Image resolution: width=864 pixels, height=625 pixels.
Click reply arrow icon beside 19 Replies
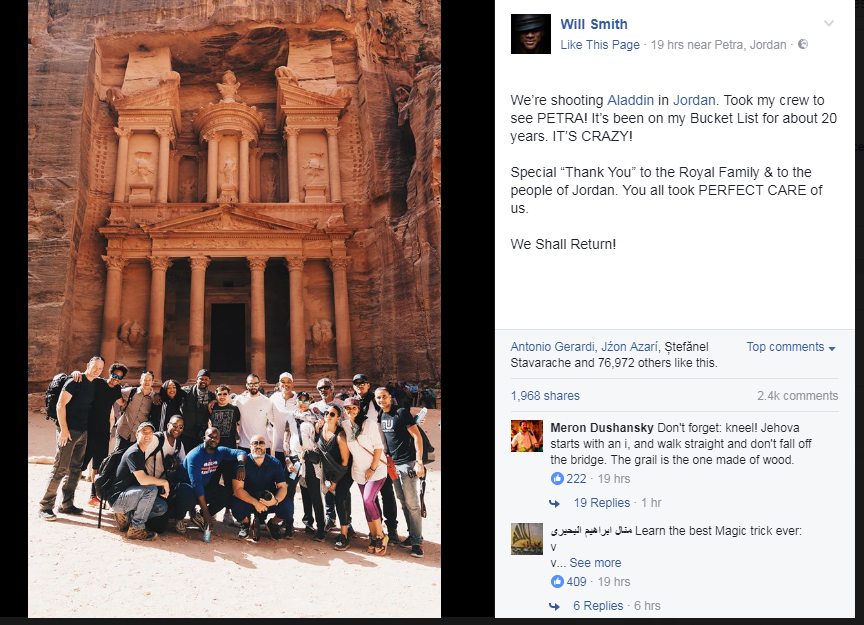[554, 503]
